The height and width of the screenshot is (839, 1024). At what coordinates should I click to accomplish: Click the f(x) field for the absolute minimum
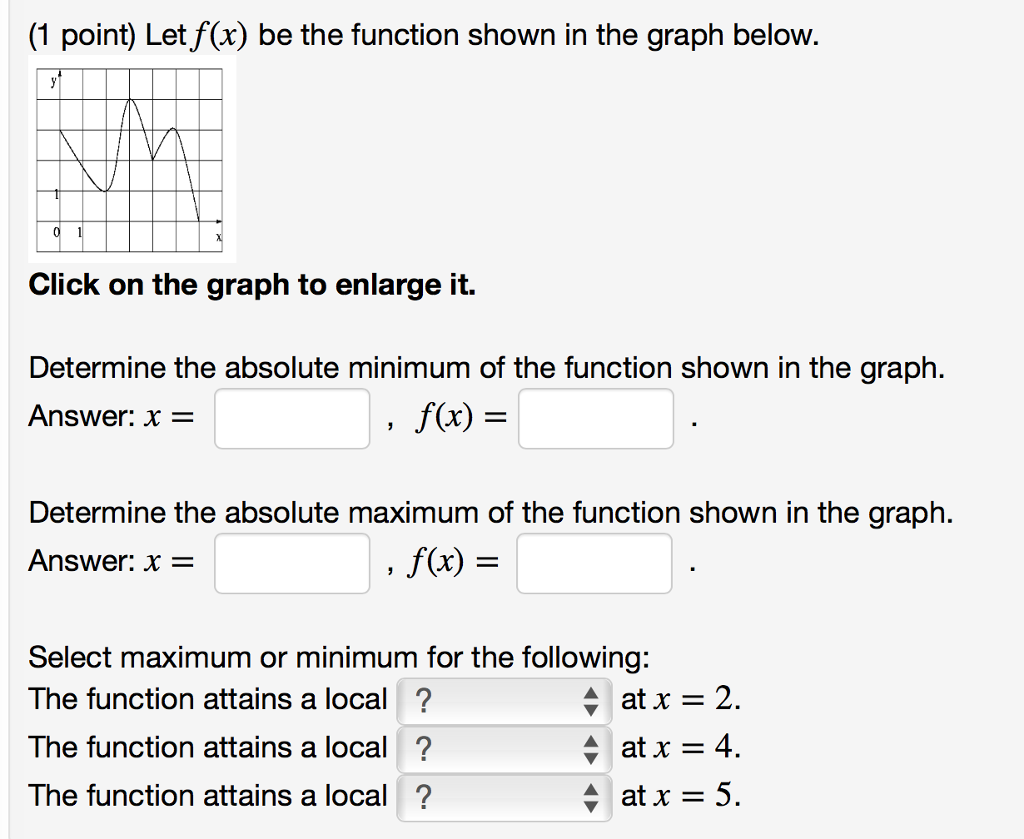pos(595,419)
